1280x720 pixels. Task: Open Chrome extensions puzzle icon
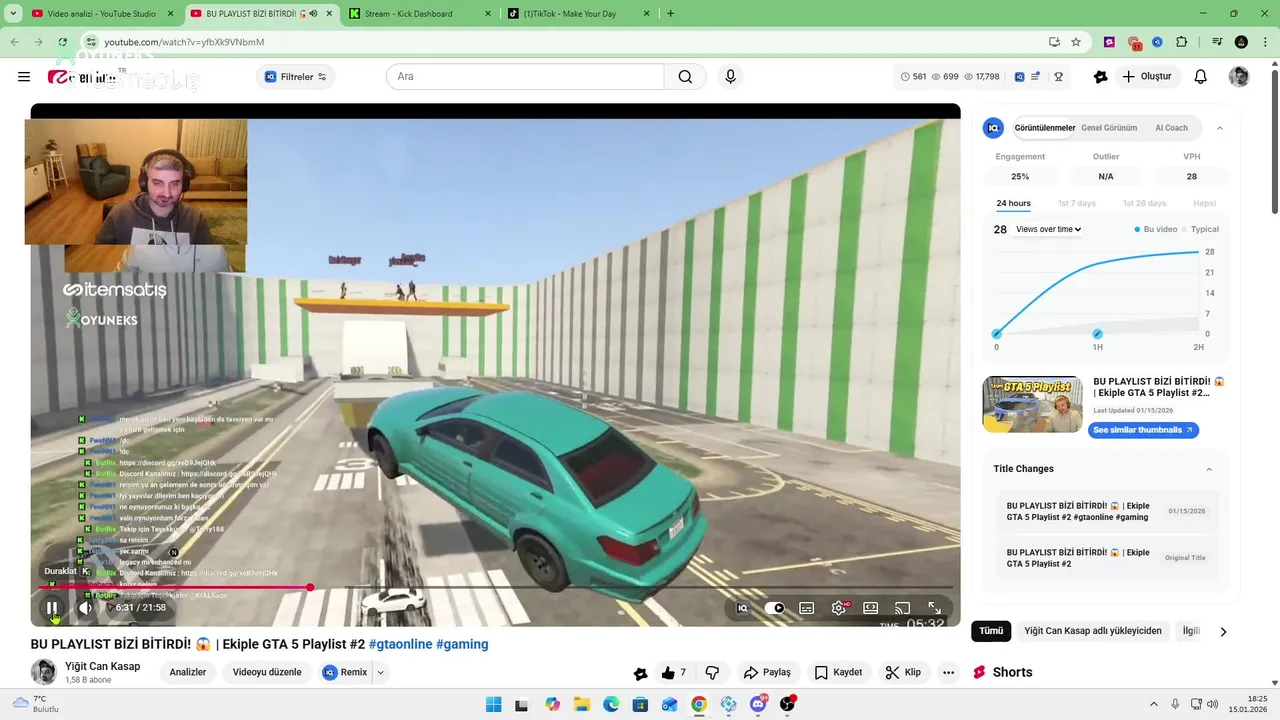pyautogui.click(x=1182, y=42)
